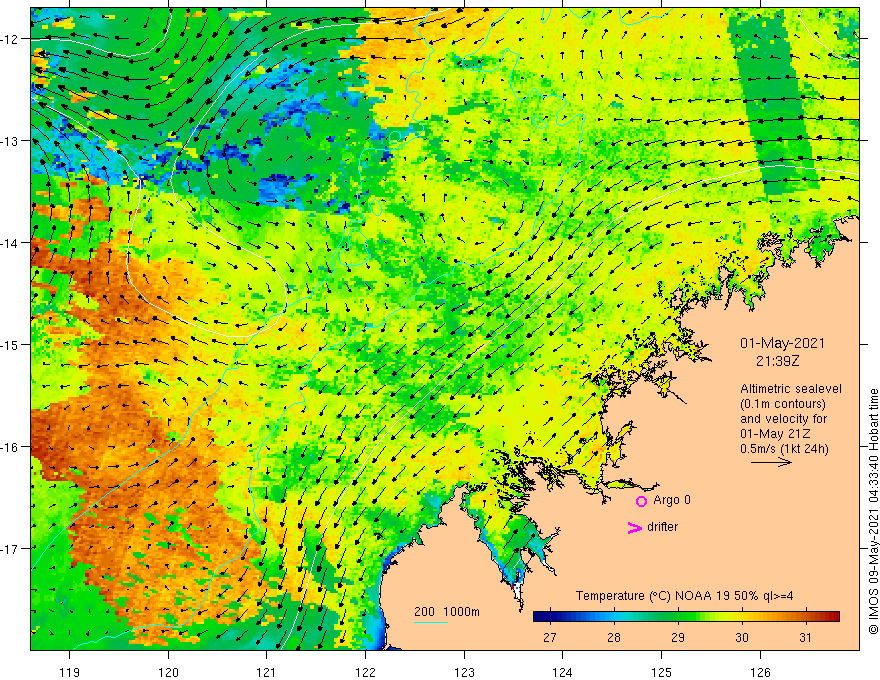Click the 'drifter' legend label
Screen dimensions: 880x680
(662, 527)
